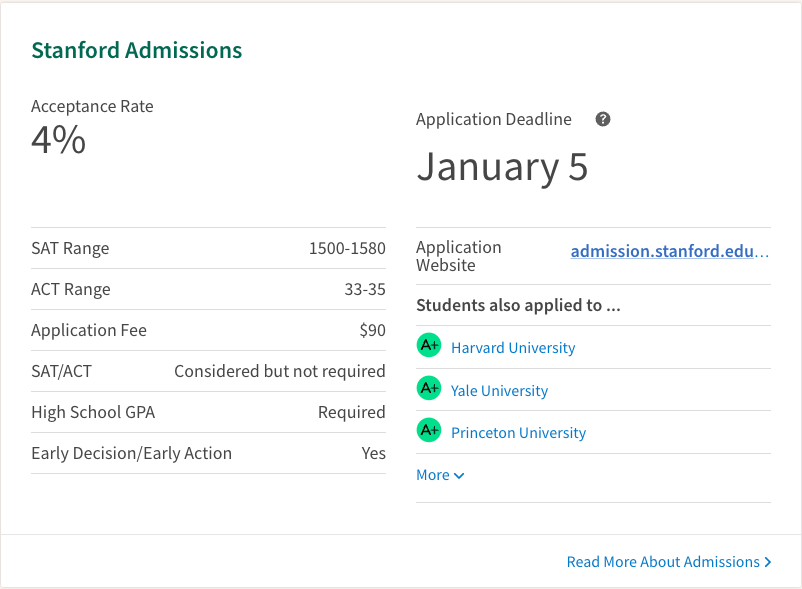Select the 33-35 ACT range value
Viewport: 802px width, 589px height.
365,289
